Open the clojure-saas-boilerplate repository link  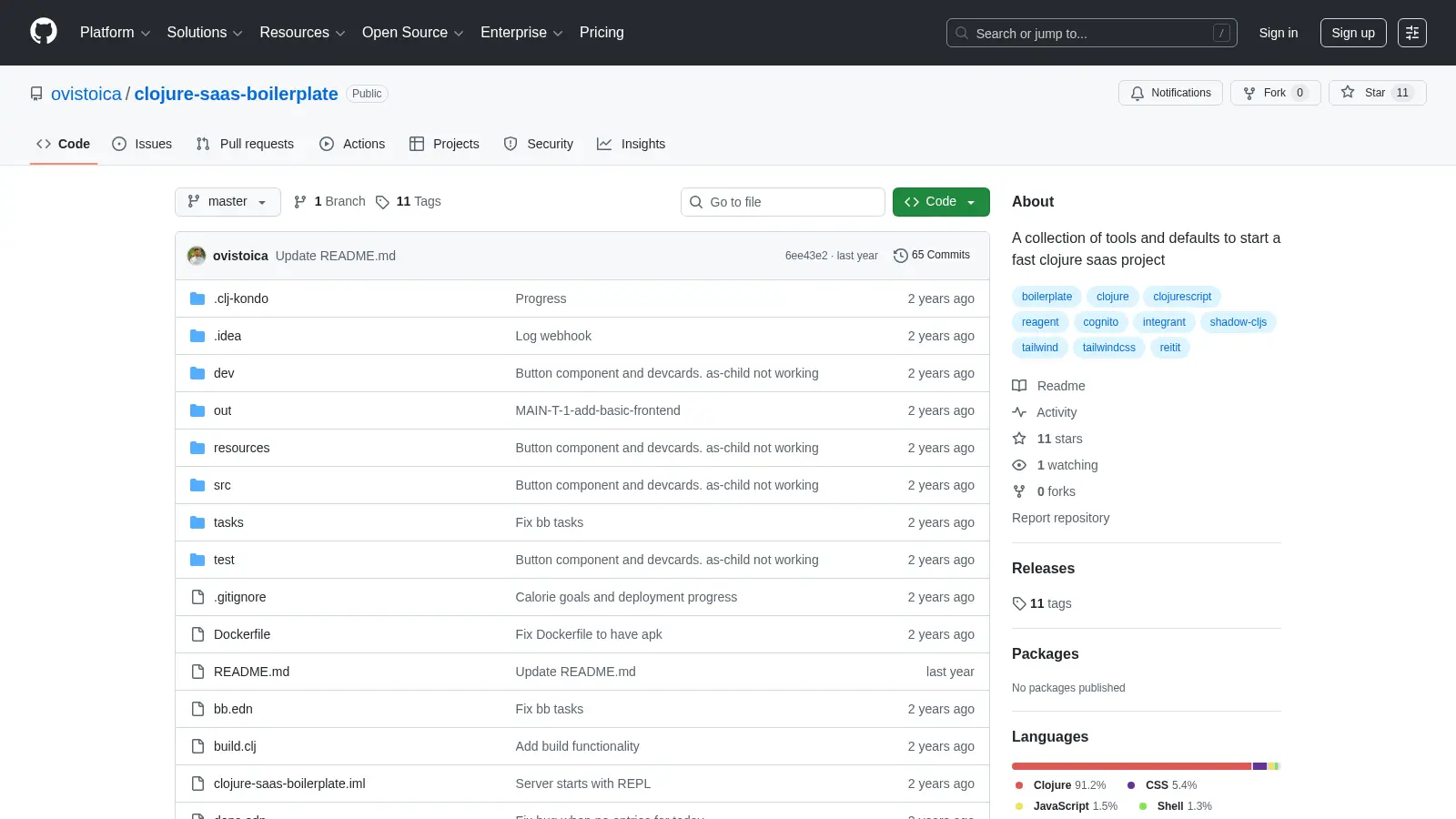pos(237,94)
